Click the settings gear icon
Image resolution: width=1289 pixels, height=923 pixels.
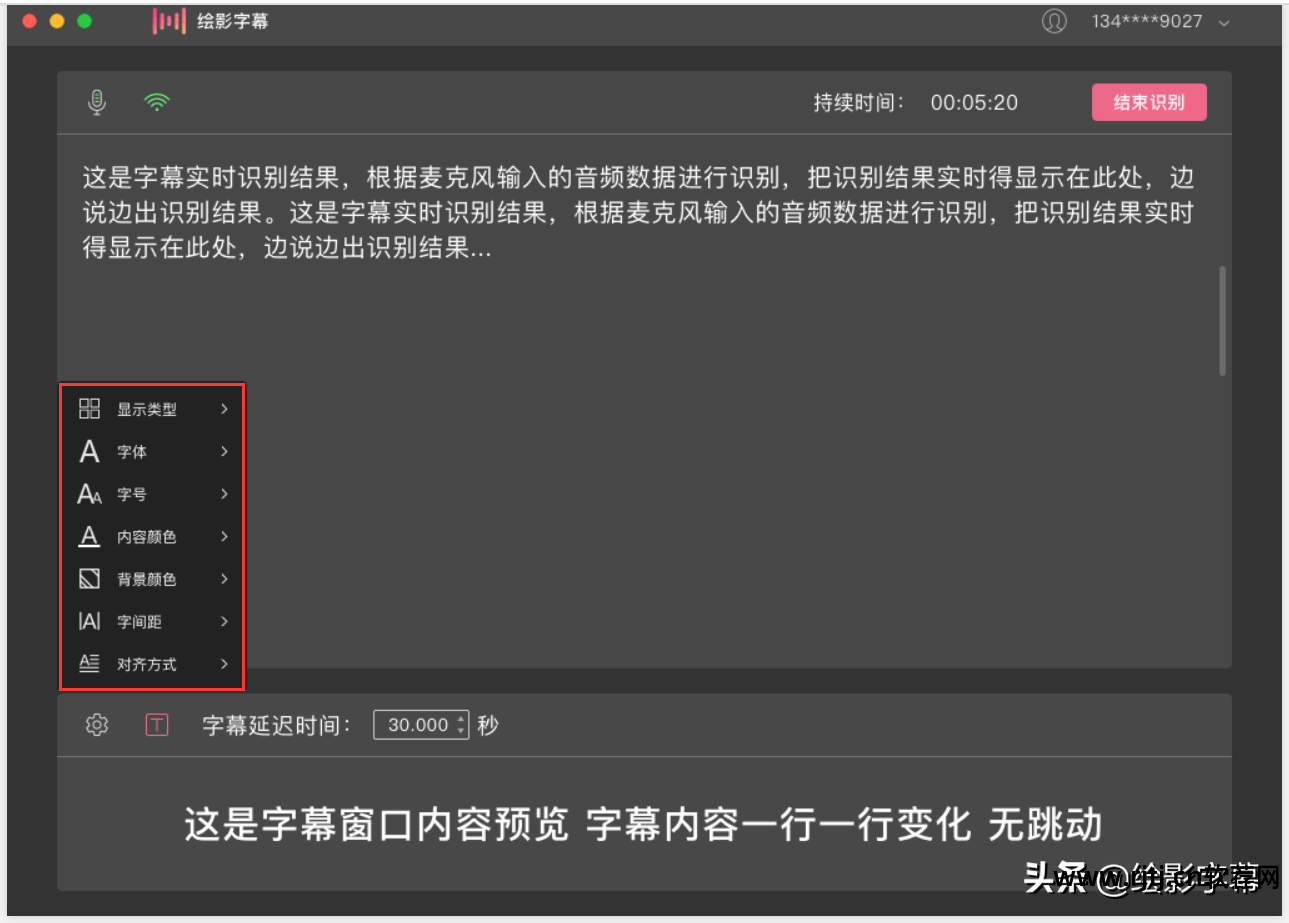[97, 725]
